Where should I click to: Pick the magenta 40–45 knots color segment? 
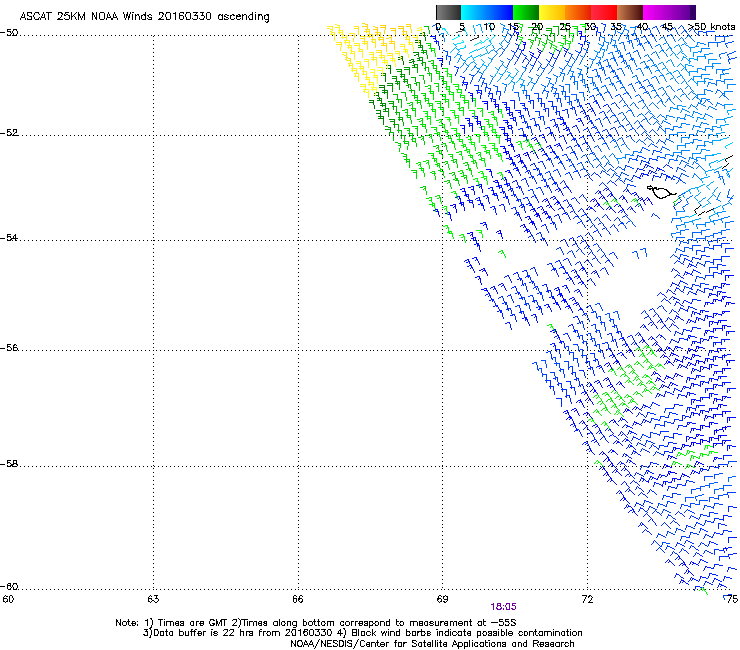[x=656, y=12]
